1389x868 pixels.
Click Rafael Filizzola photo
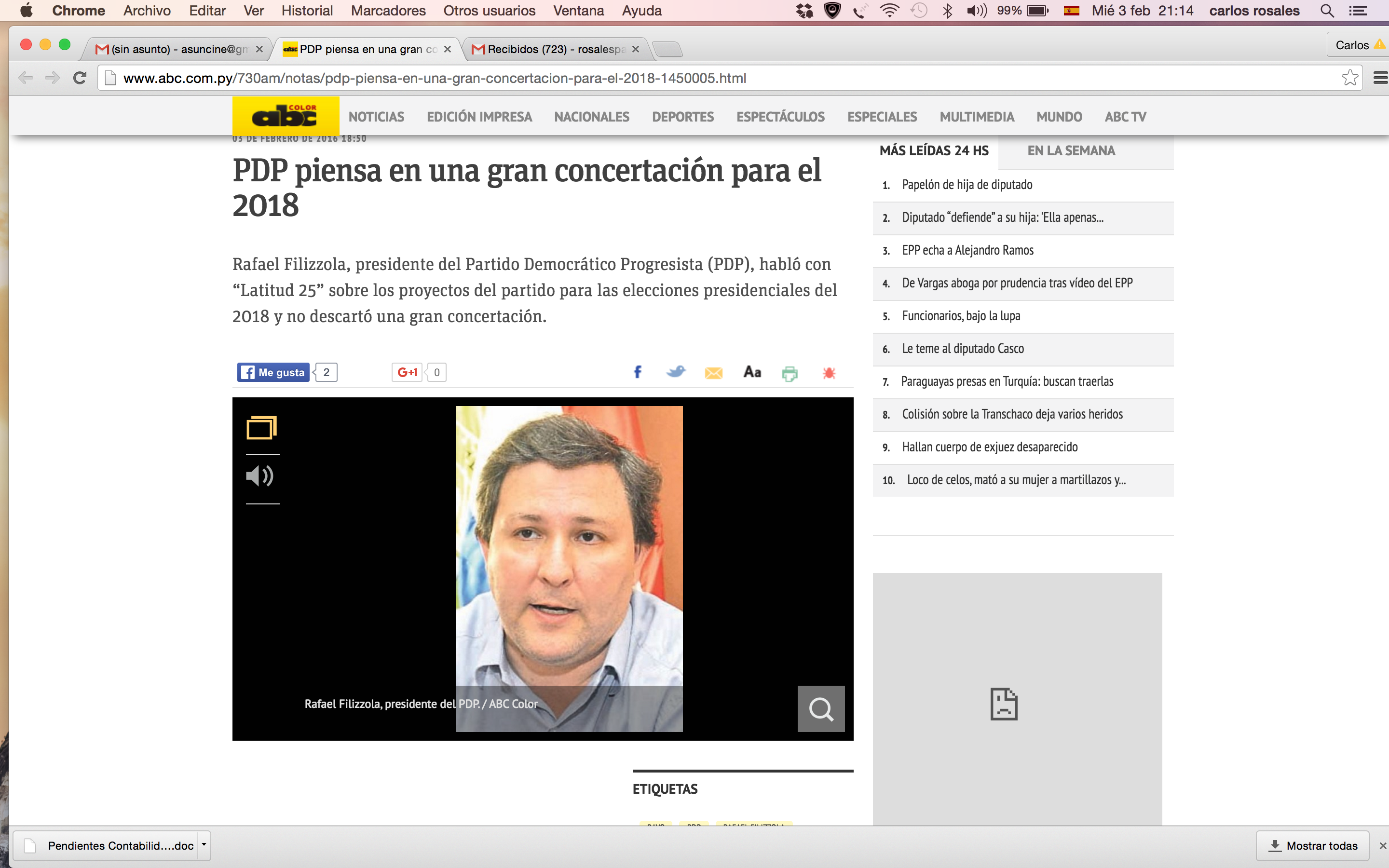[x=569, y=569]
